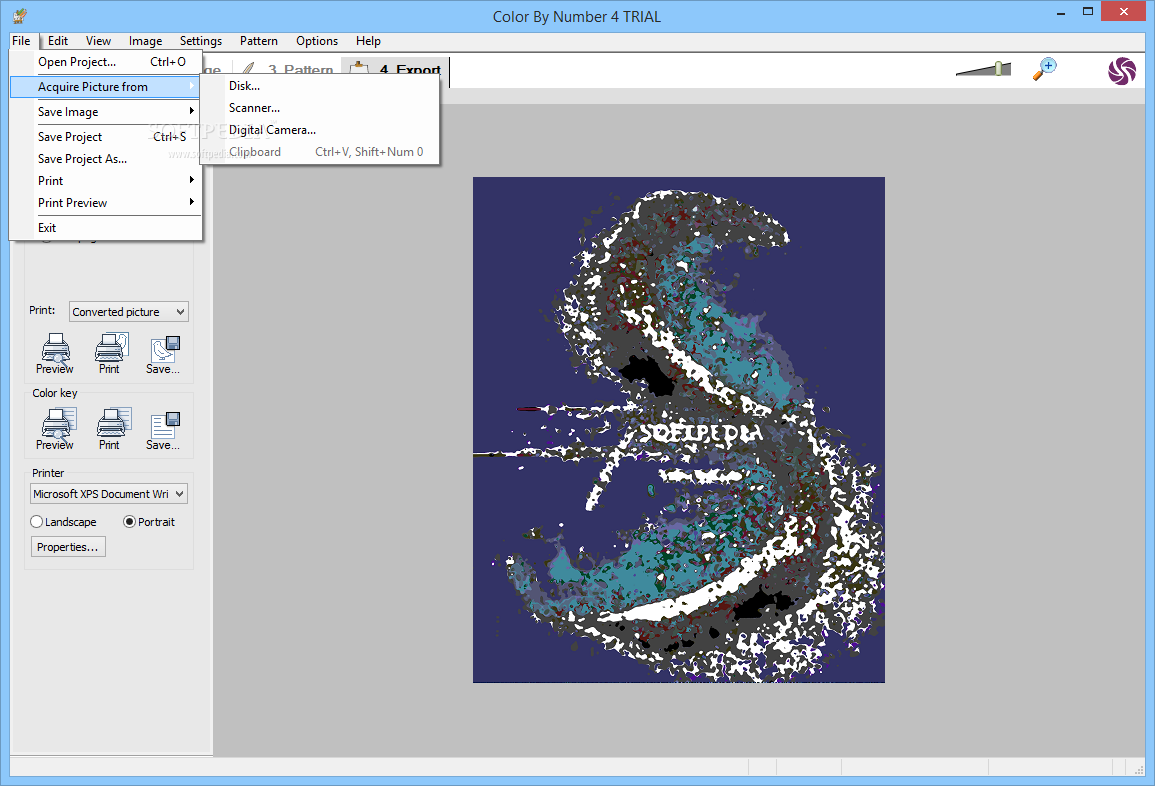Click the purple swirl logo icon
This screenshot has width=1155, height=786.
click(1122, 71)
